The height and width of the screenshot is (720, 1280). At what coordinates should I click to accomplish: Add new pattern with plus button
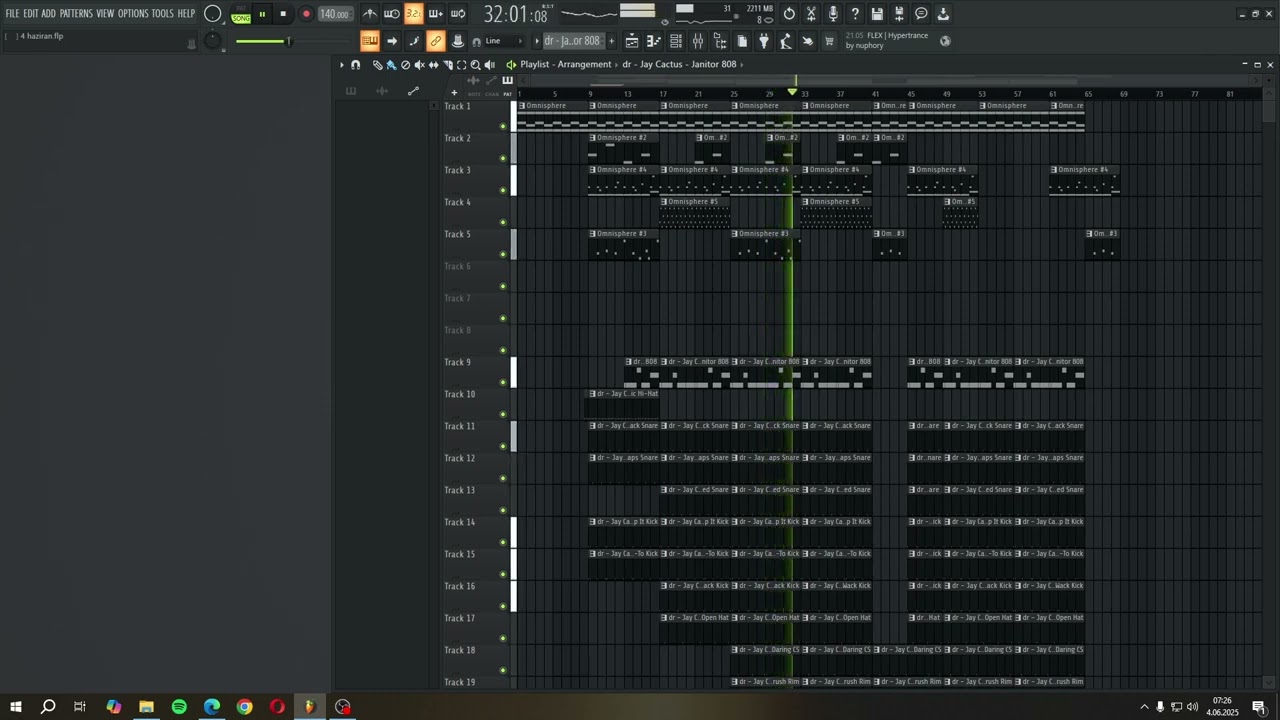(612, 41)
